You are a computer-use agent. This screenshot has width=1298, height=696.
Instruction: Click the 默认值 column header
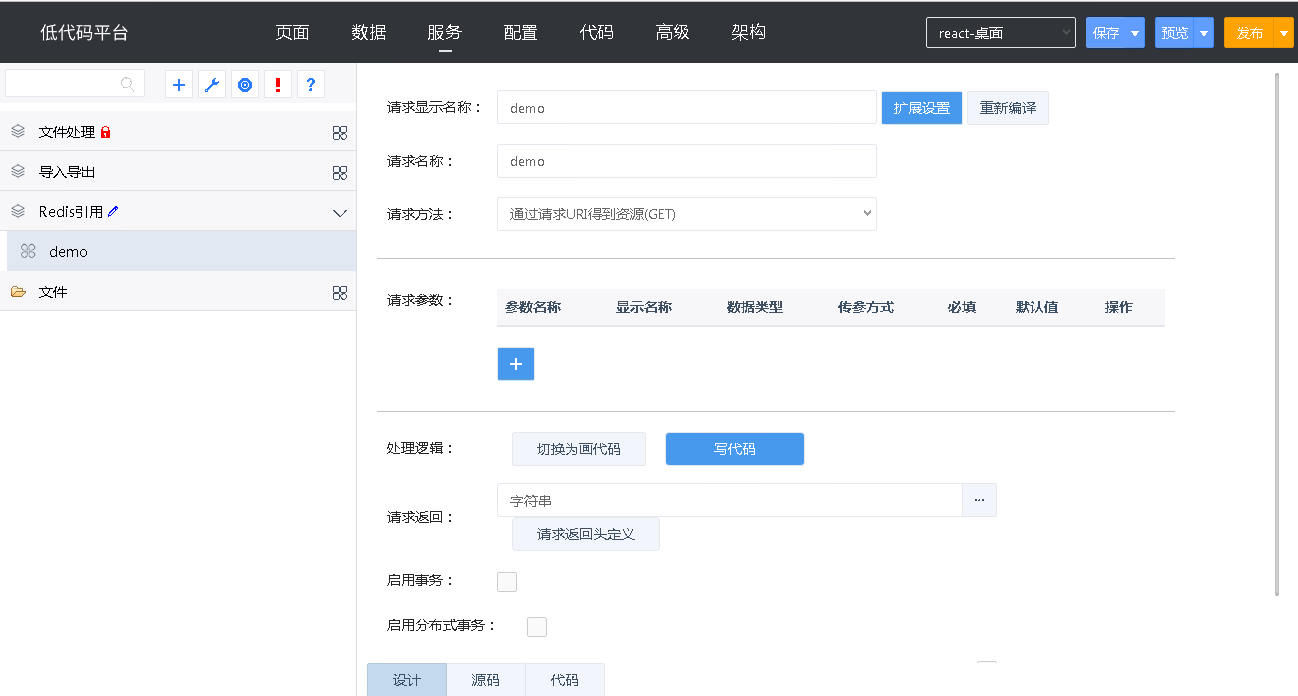(1037, 307)
